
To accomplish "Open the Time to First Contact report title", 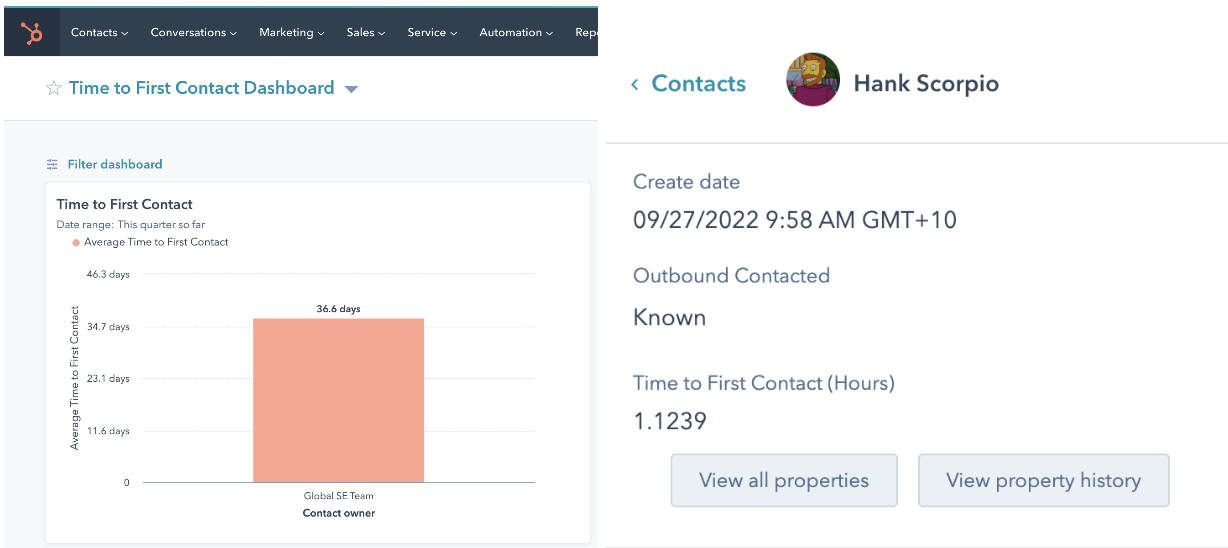I will (x=124, y=205).
